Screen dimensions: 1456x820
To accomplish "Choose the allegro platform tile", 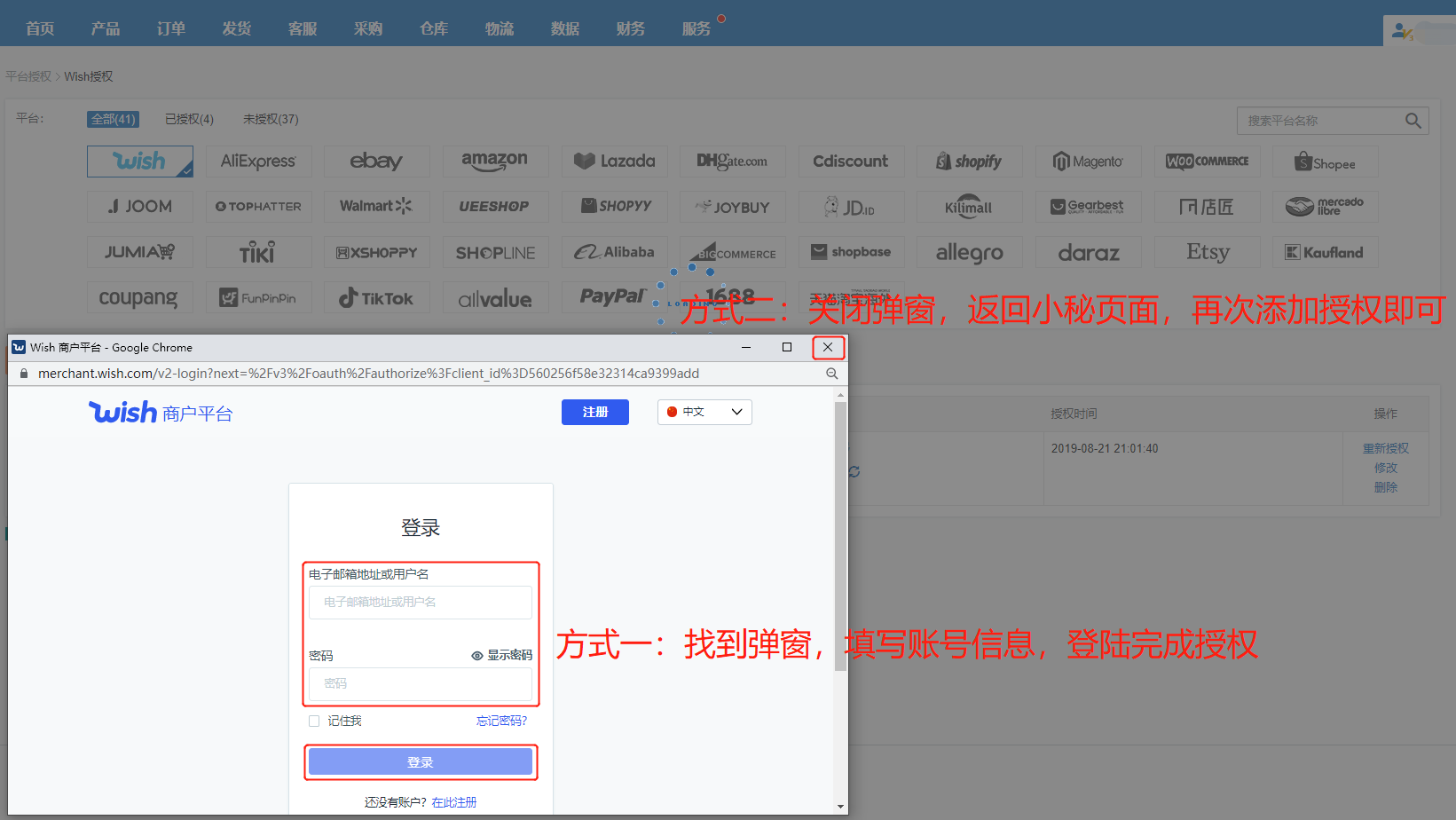I will pos(970,252).
